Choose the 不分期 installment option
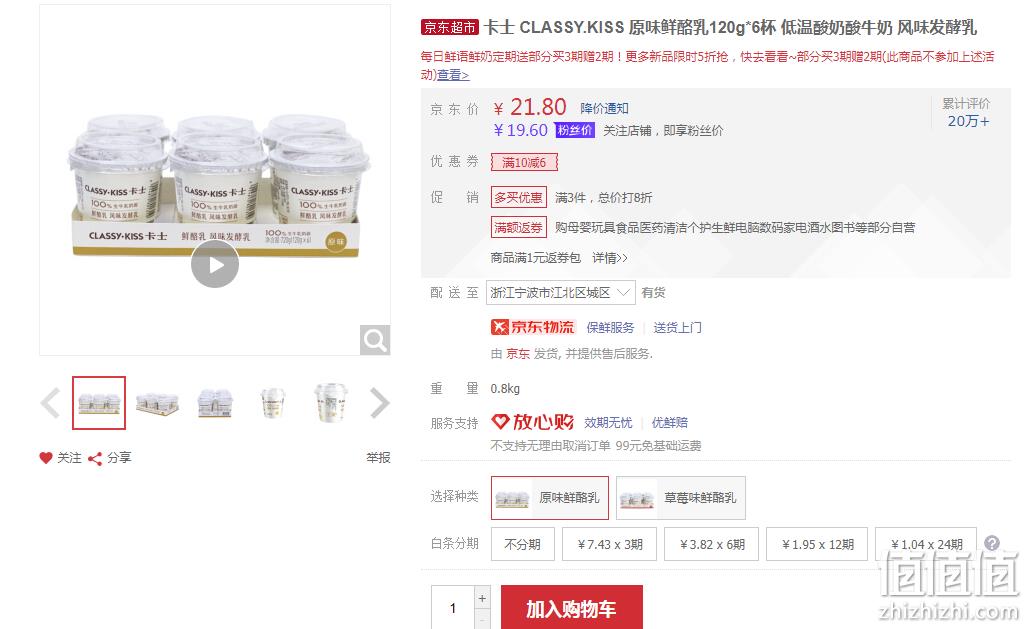This screenshot has width=1028, height=629. coord(523,544)
